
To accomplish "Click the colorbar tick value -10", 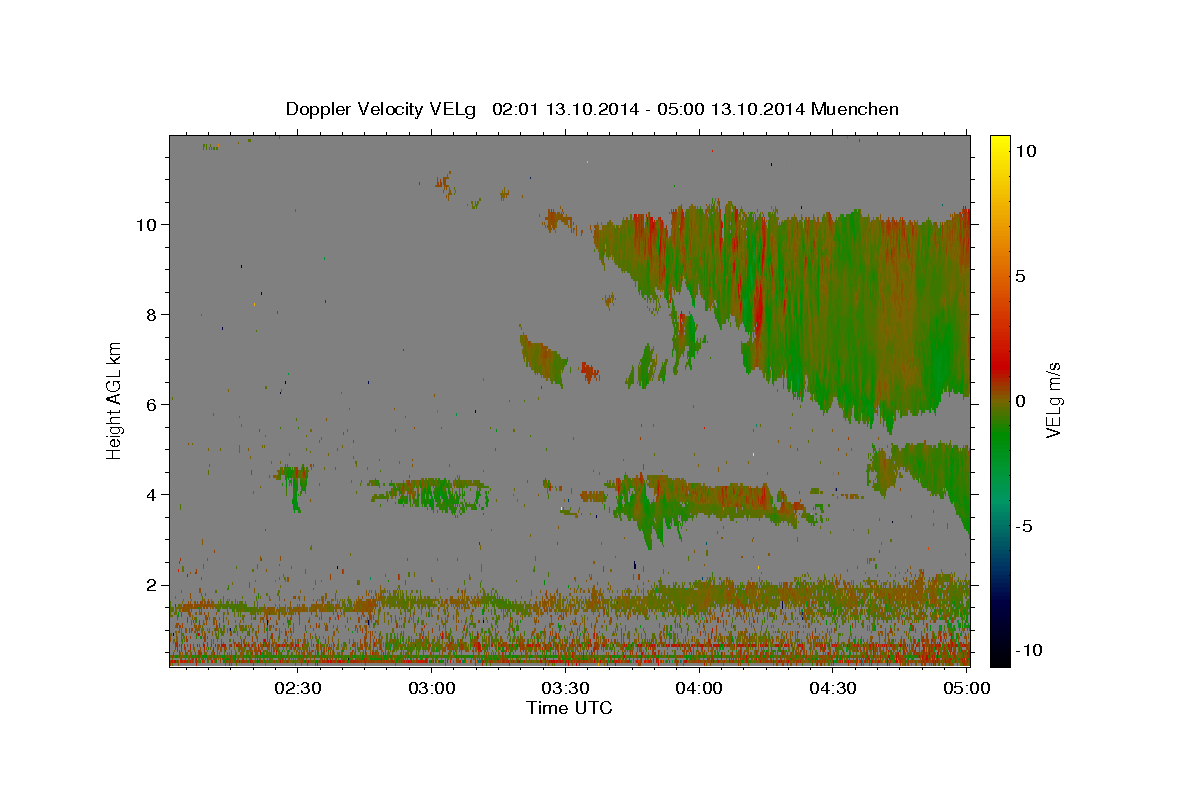I will click(x=1028, y=650).
